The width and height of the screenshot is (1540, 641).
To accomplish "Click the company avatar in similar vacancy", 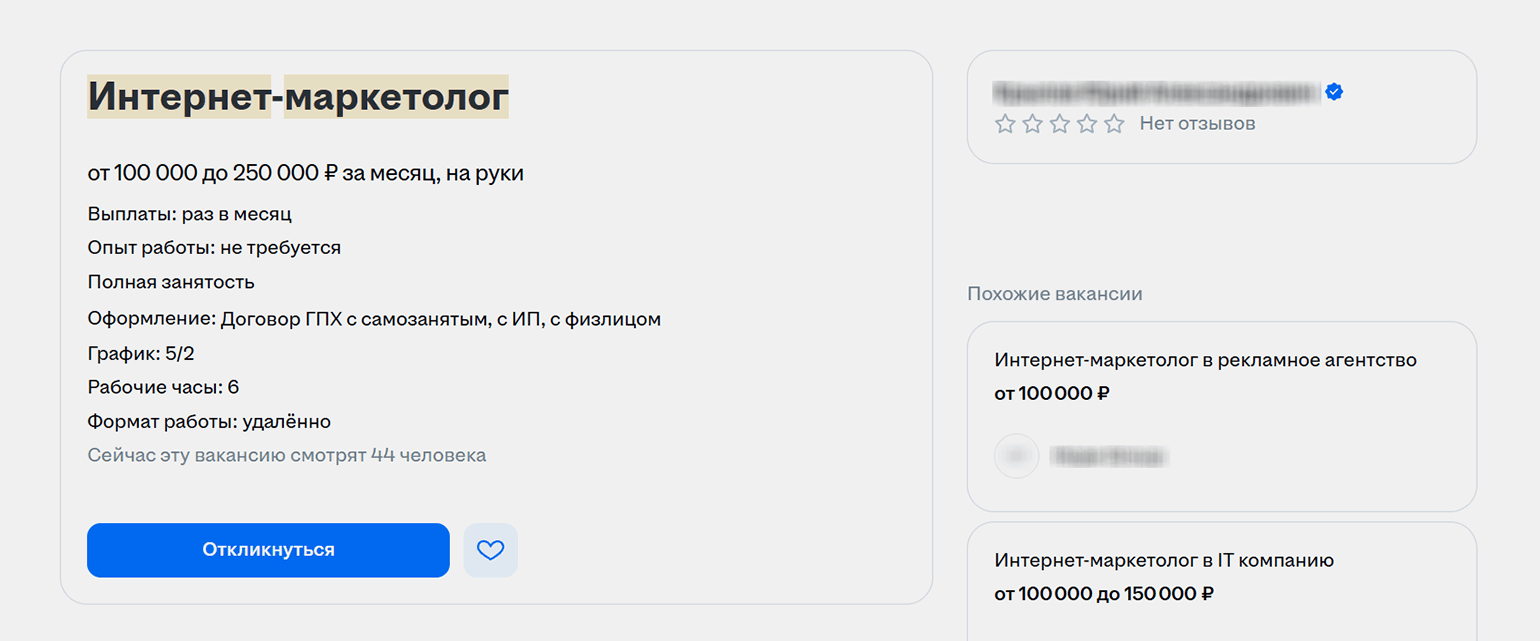I will point(1017,456).
